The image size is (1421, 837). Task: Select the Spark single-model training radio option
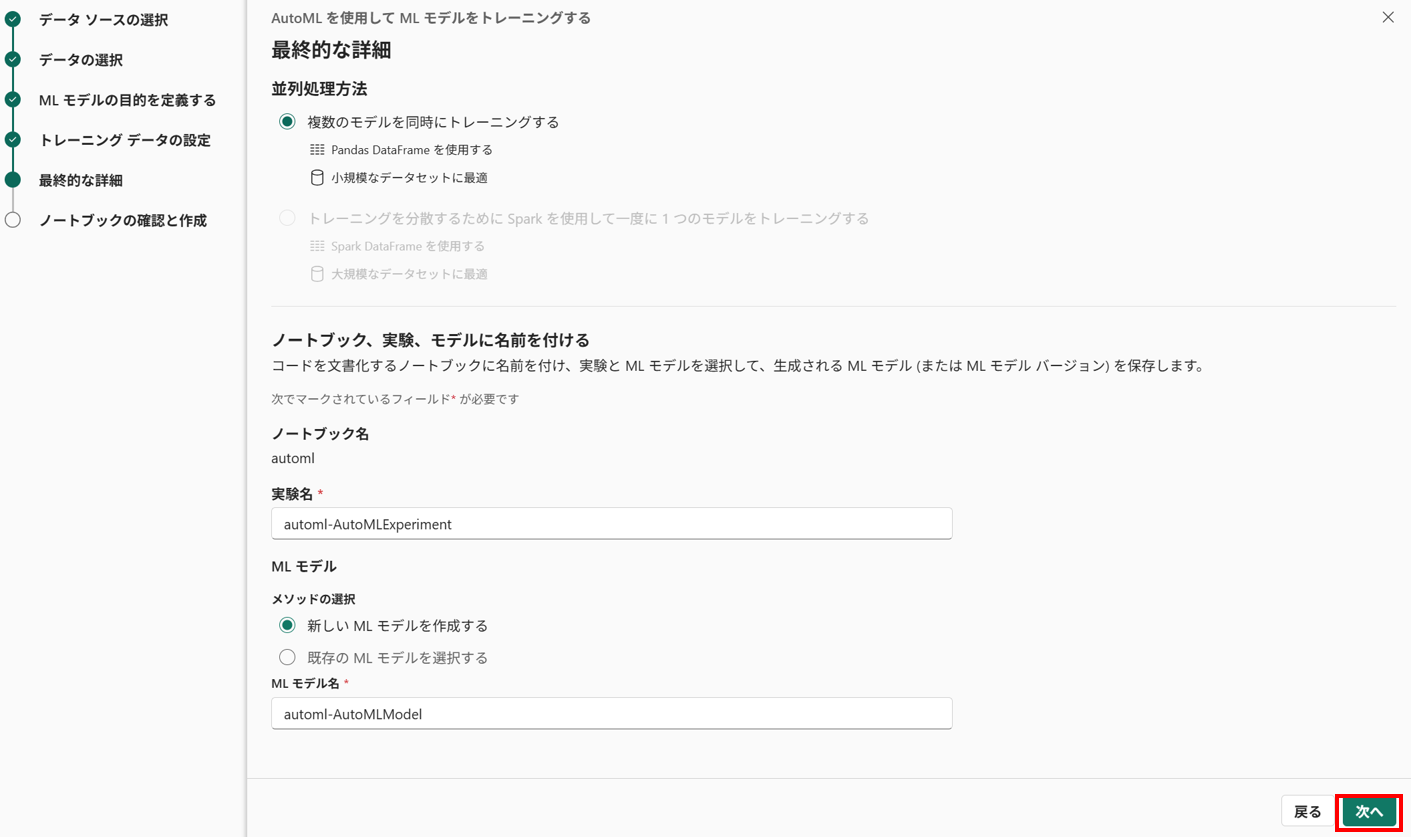coord(287,218)
